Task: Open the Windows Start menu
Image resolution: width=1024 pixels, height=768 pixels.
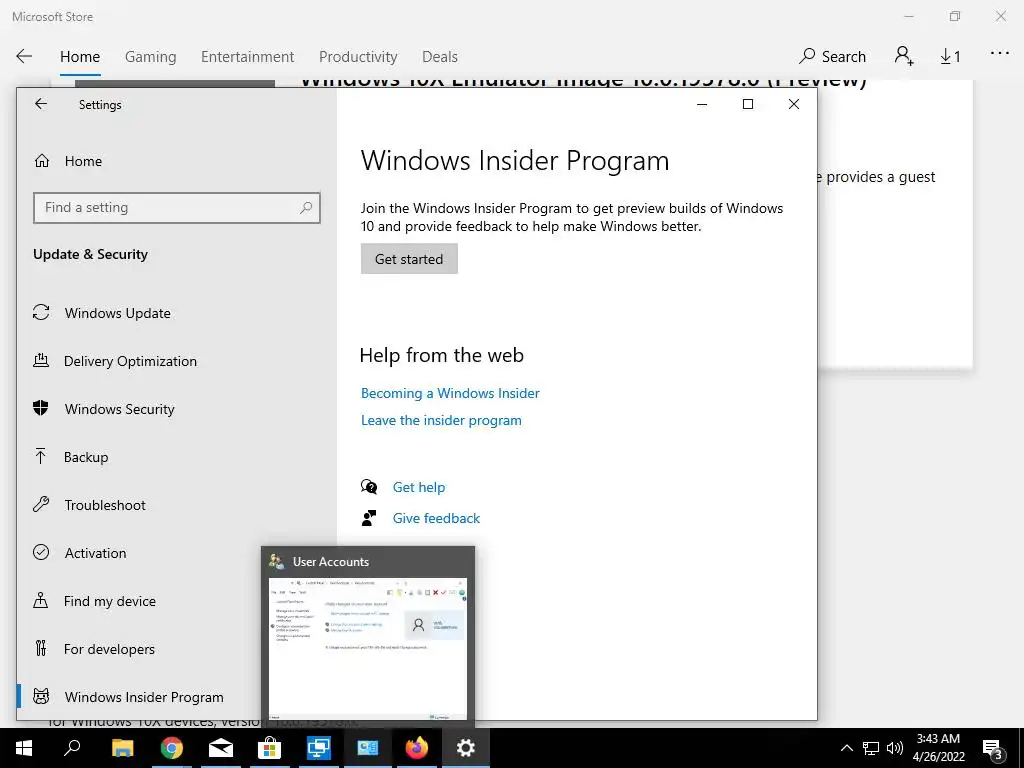Action: (24, 748)
